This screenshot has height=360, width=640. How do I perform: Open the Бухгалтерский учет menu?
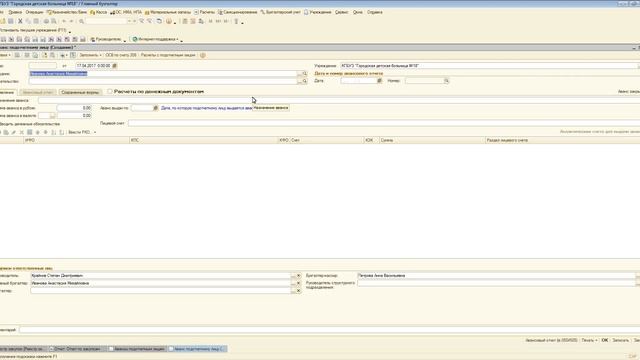click(280, 12)
